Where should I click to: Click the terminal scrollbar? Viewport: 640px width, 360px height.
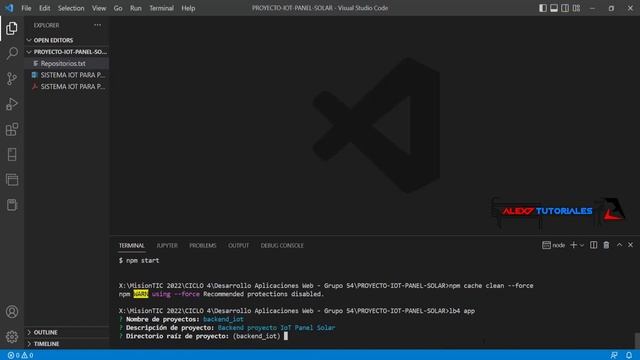(x=637, y=340)
